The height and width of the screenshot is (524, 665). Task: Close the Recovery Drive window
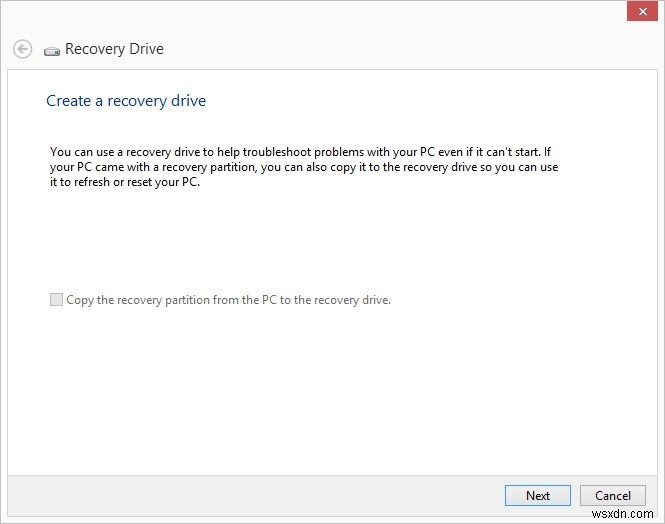tap(639, 11)
